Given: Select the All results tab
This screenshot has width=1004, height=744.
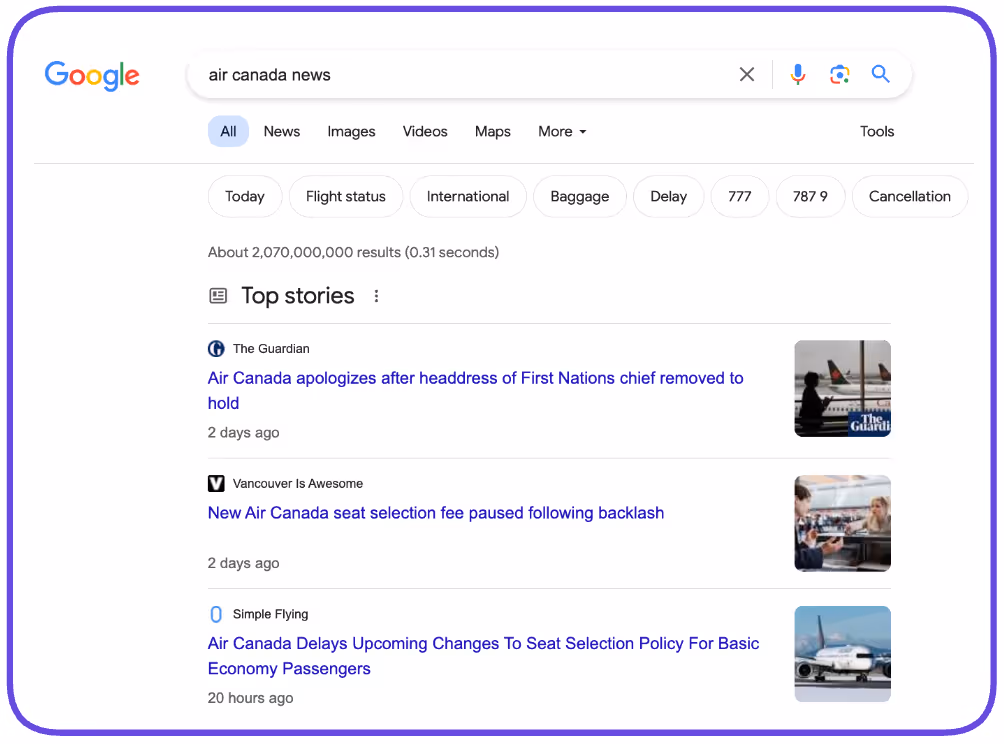Looking at the screenshot, I should click(x=228, y=131).
